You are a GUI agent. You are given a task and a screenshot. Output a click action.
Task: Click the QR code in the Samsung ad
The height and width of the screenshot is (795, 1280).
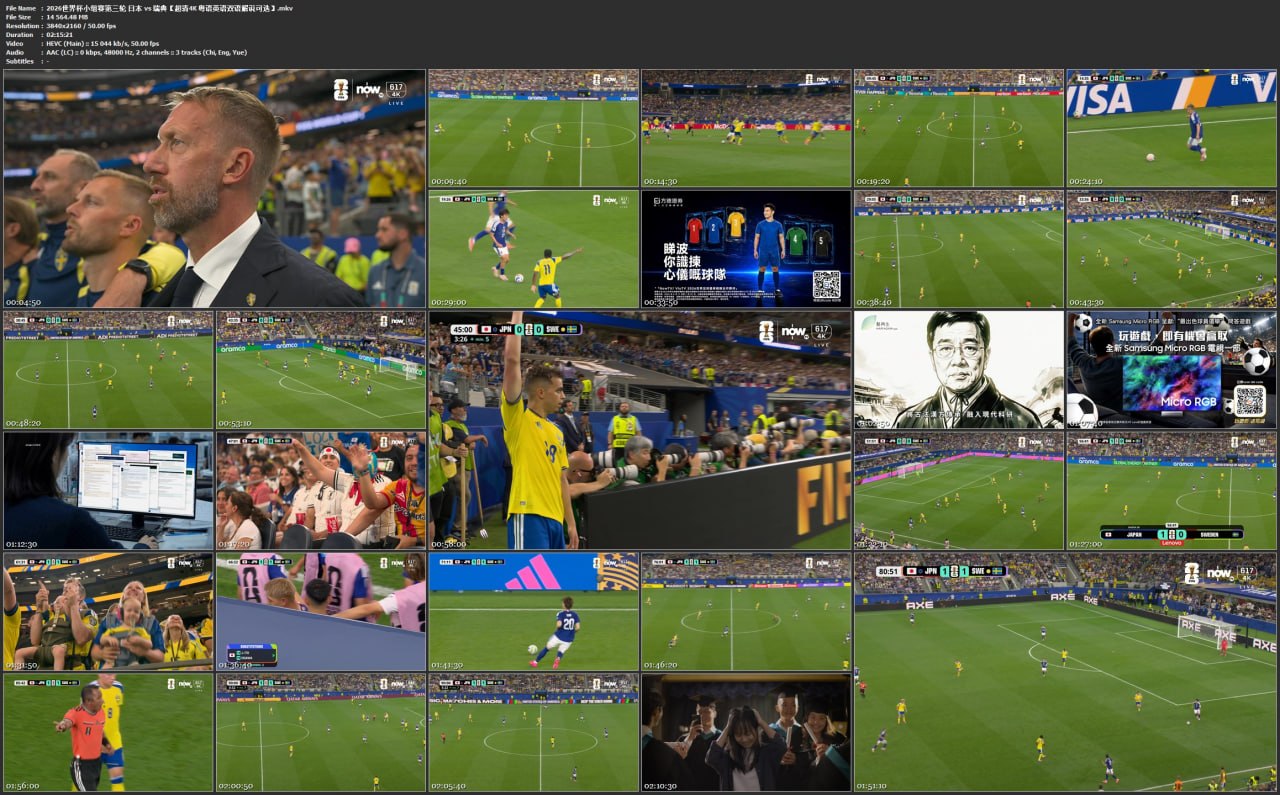click(x=1249, y=400)
